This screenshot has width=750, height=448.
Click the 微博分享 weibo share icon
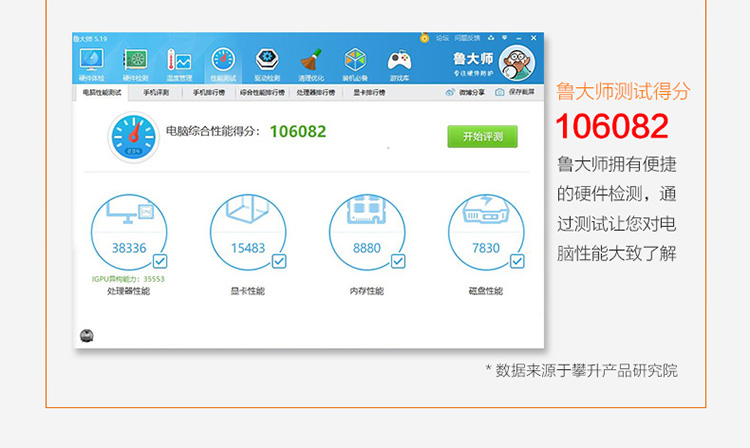pyautogui.click(x=450, y=92)
